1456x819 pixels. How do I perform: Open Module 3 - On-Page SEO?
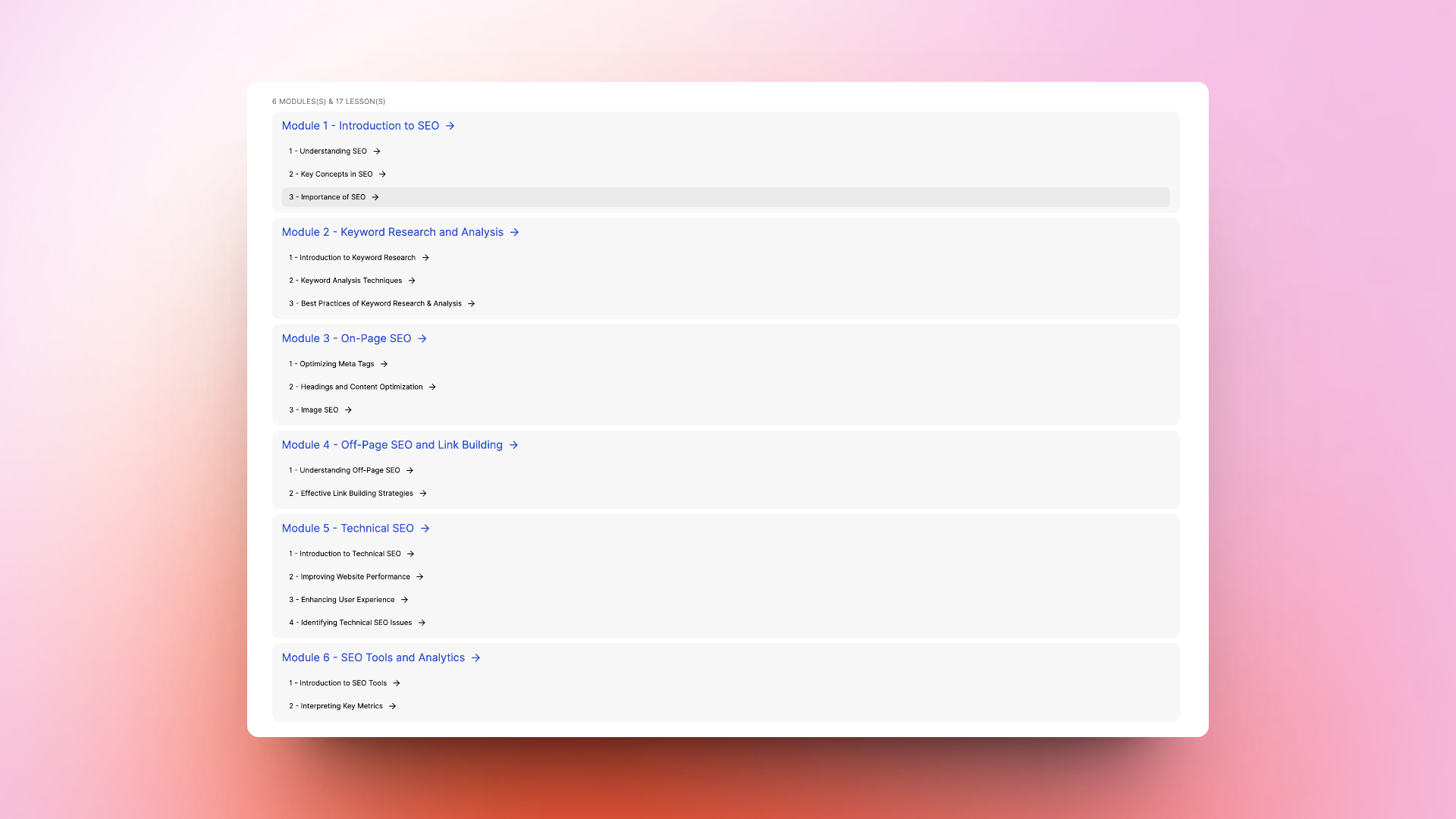tap(347, 338)
